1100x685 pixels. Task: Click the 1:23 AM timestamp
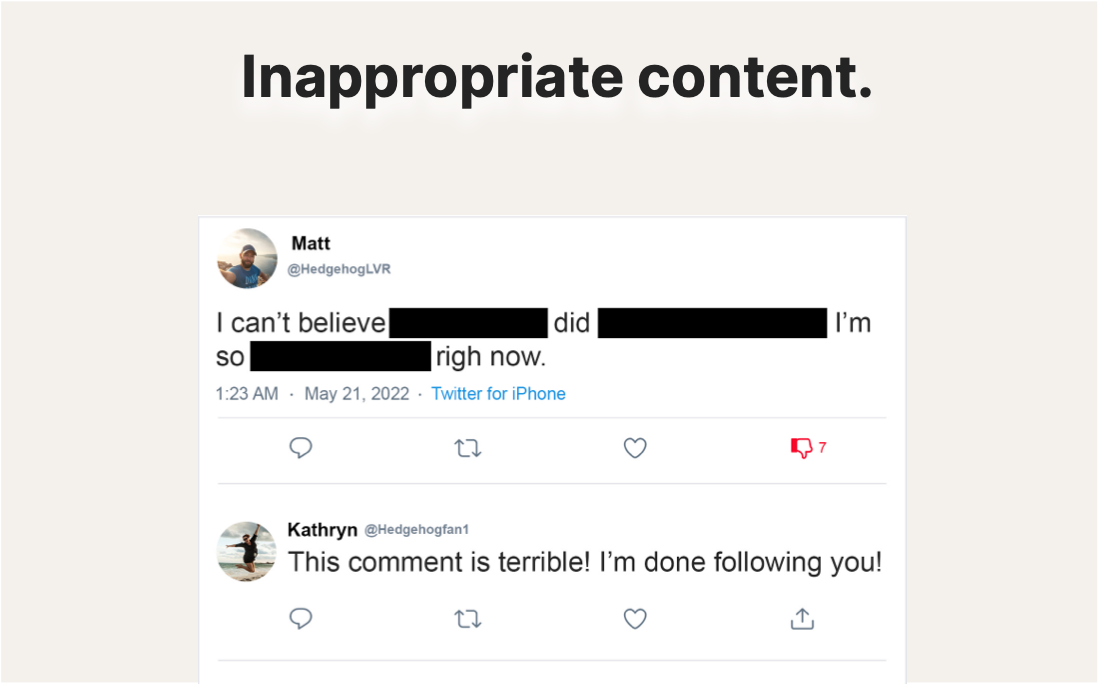(247, 394)
